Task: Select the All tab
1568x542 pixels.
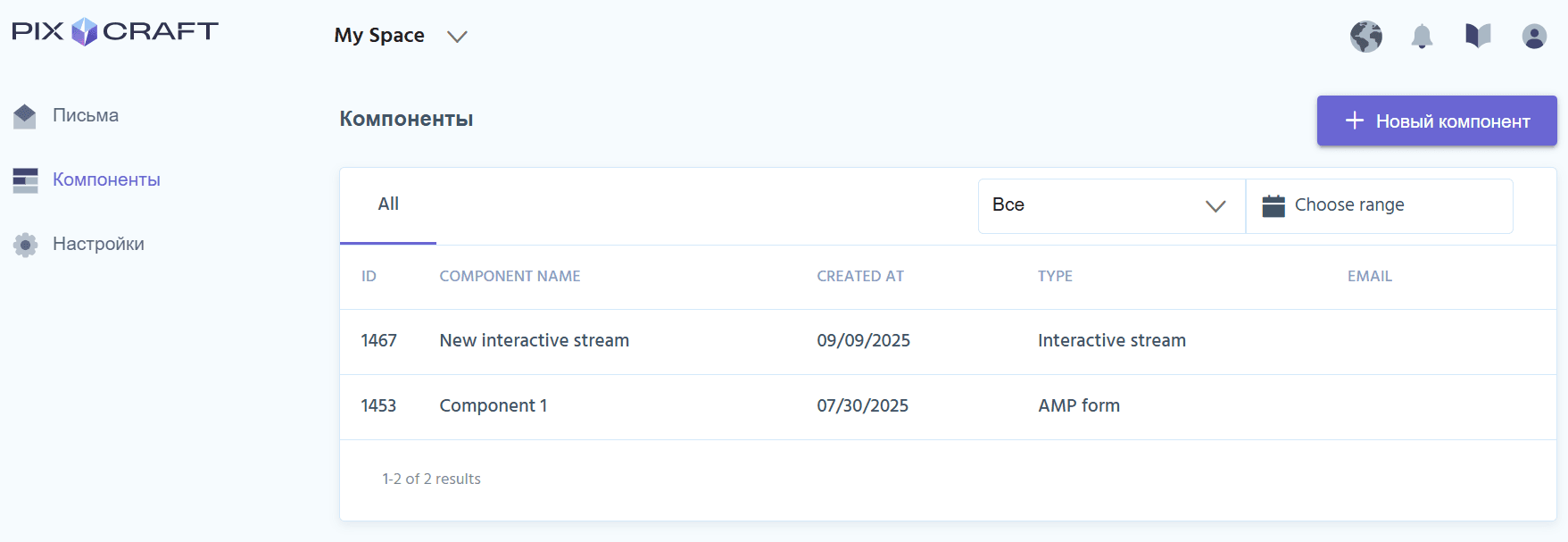Action: (388, 204)
